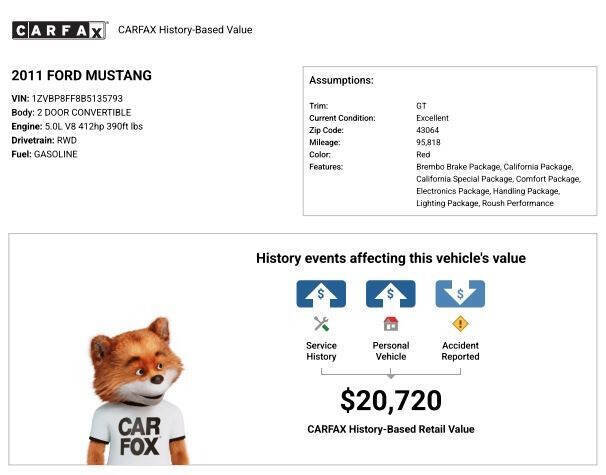Click the wrench and screwdriver service icon
This screenshot has width=606, height=475.
321,324
